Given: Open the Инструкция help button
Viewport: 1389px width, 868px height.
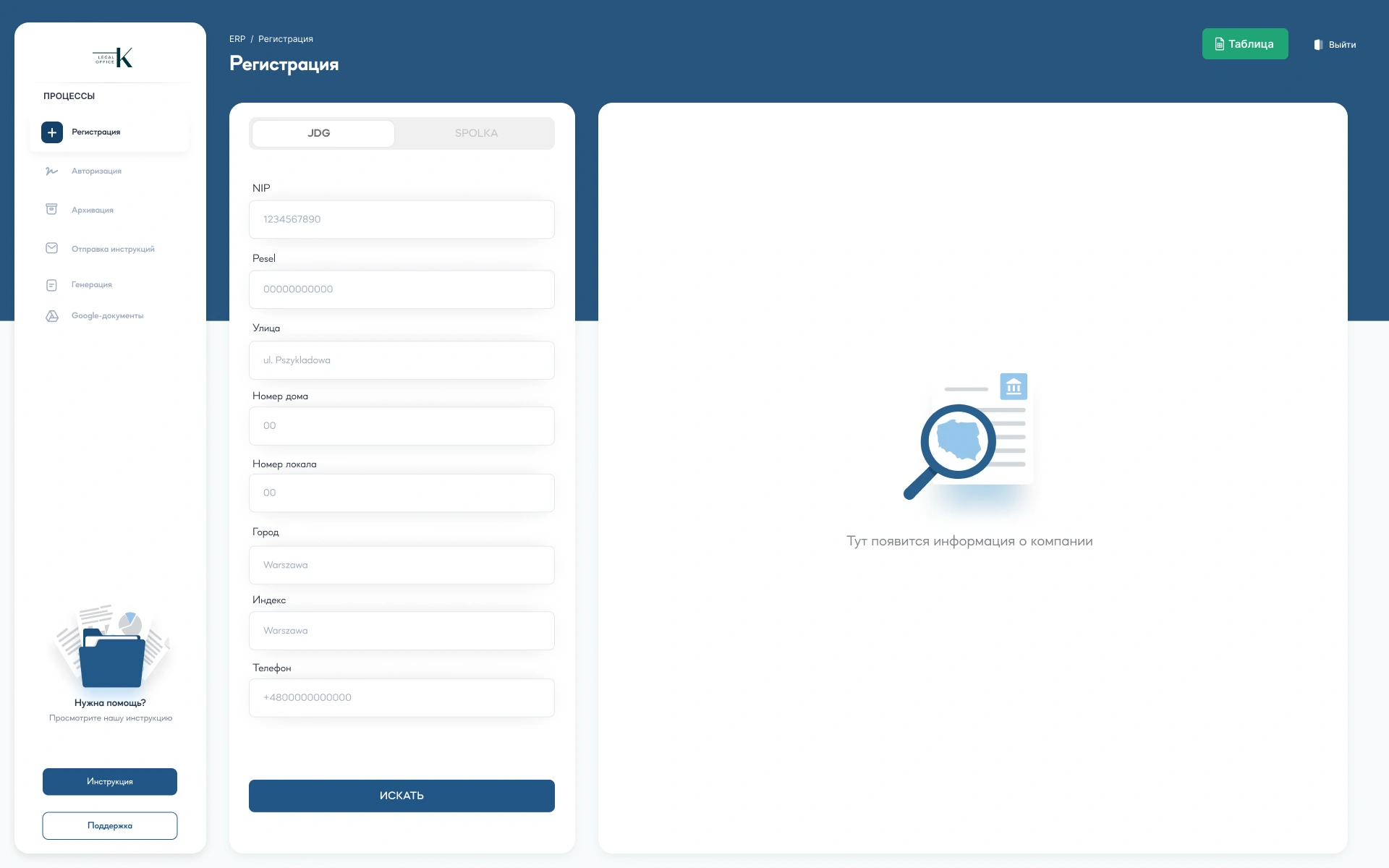Looking at the screenshot, I should point(110,782).
